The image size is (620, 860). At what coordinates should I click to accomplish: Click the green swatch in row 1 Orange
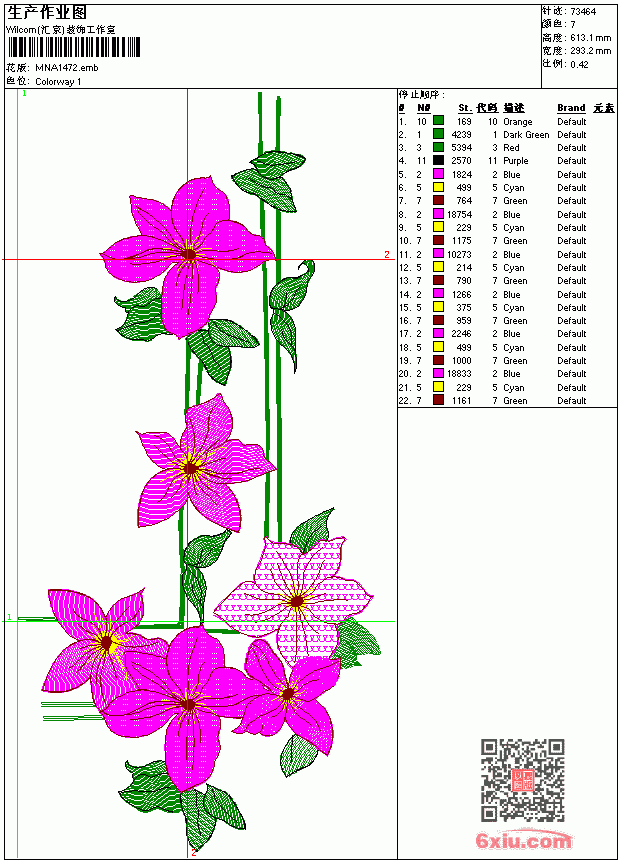[438, 121]
